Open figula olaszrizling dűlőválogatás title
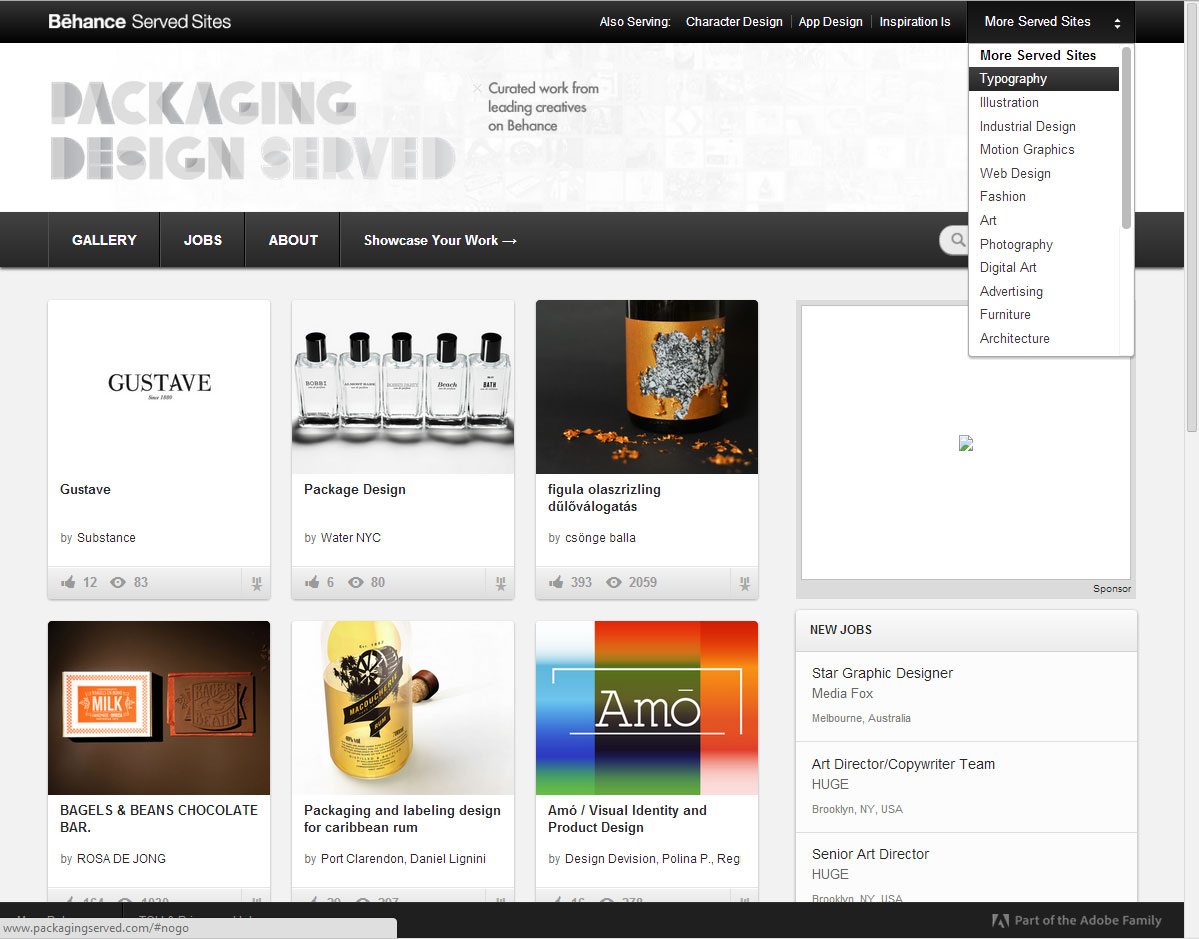1199x939 pixels. [604, 498]
